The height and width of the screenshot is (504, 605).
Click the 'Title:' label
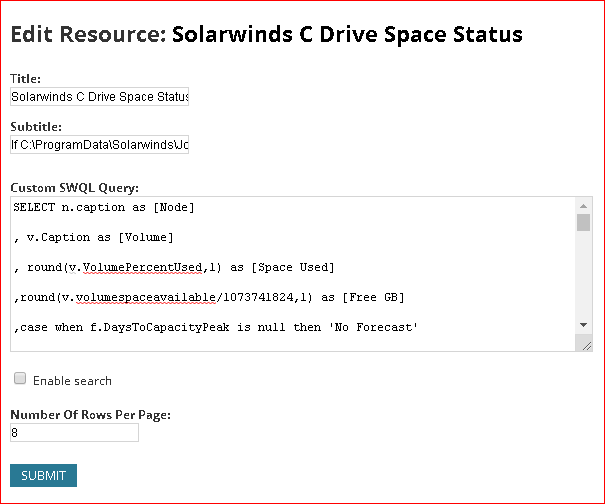(x=25, y=78)
